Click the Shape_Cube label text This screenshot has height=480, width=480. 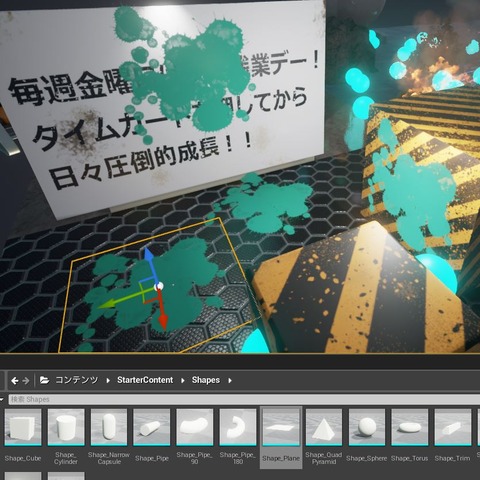[x=23, y=458]
